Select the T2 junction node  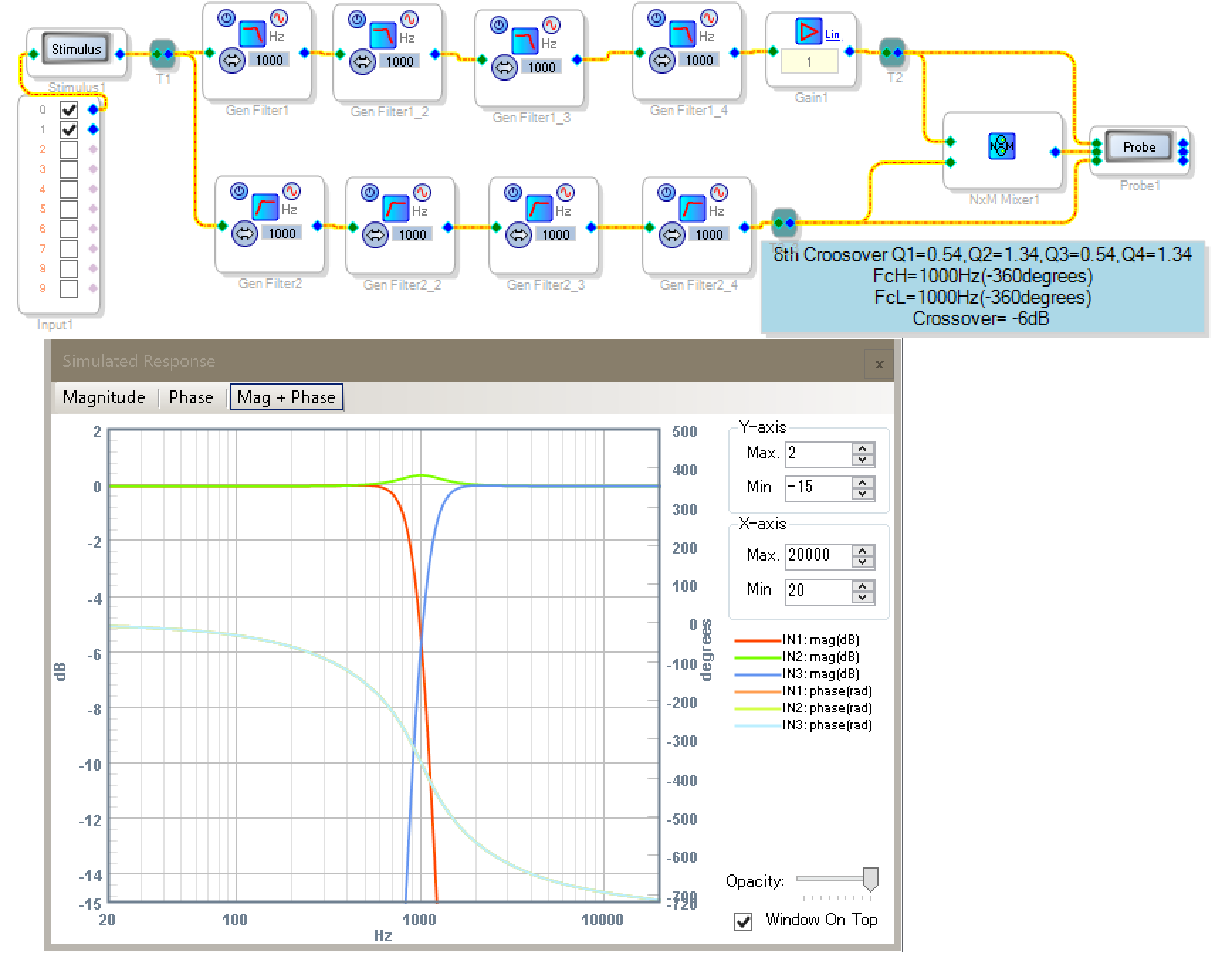coord(892,52)
